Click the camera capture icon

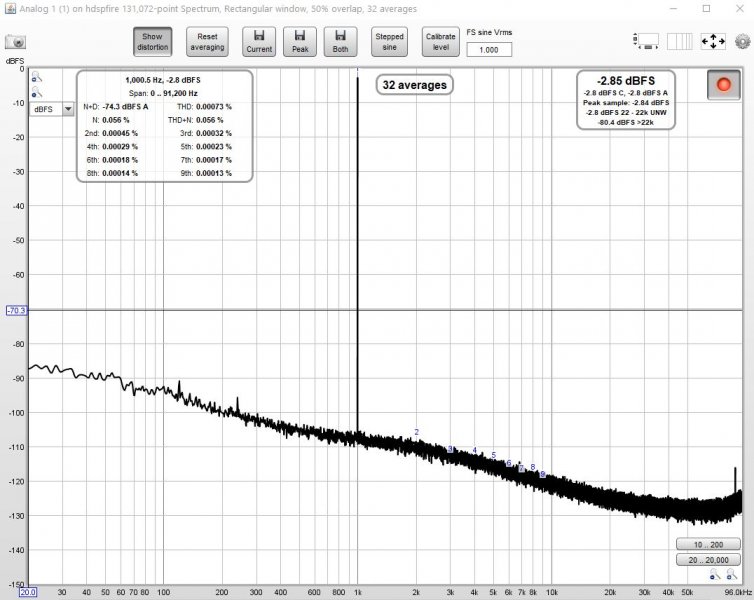point(15,42)
